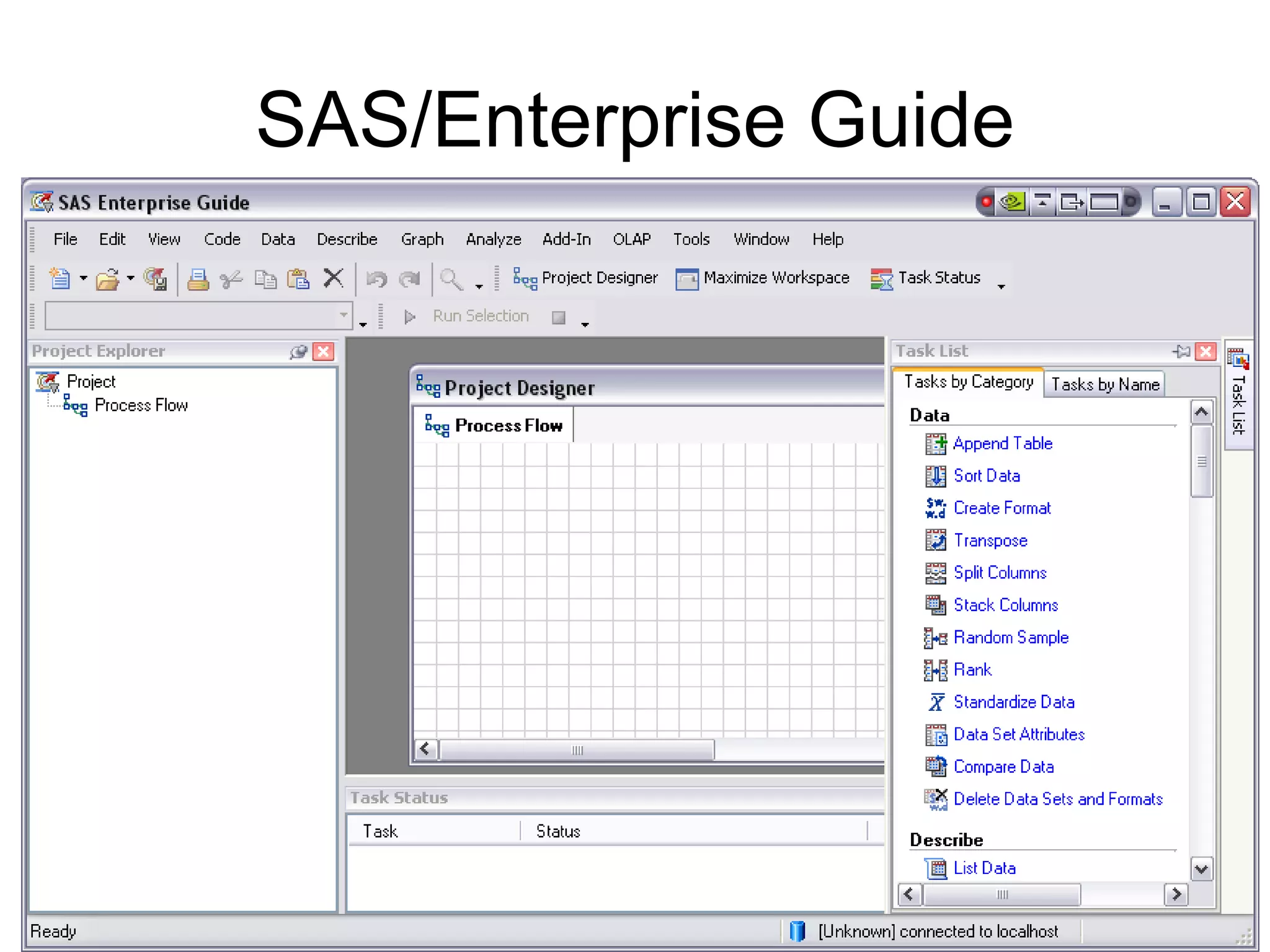This screenshot has height=952, width=1270.
Task: Click the Create Format task icon
Action: click(936, 508)
